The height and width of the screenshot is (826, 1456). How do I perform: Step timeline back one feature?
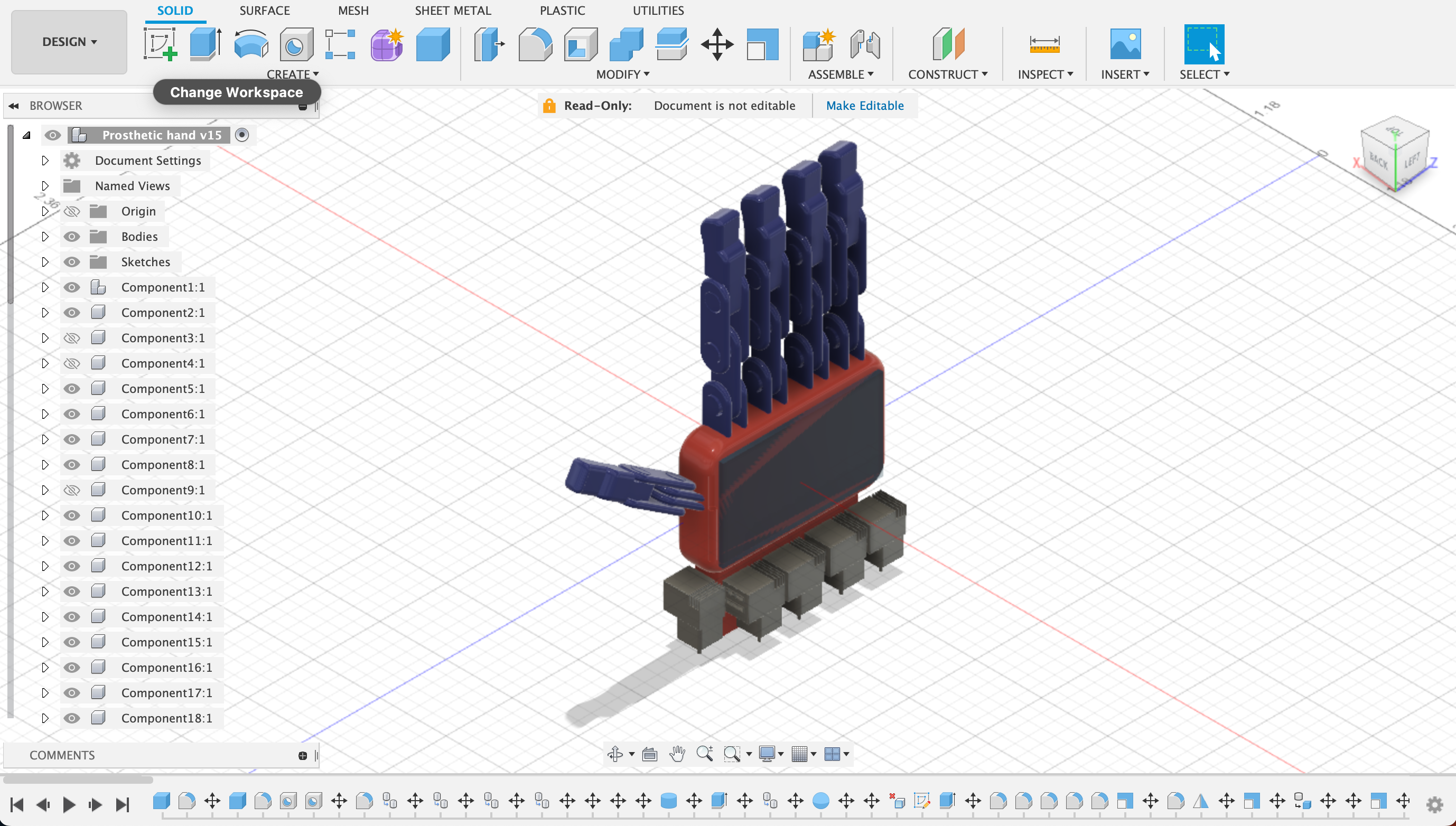43,804
